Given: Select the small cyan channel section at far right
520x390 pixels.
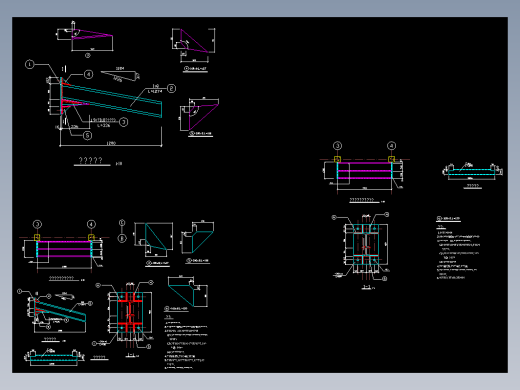Looking at the screenshot, I should coord(472,172).
